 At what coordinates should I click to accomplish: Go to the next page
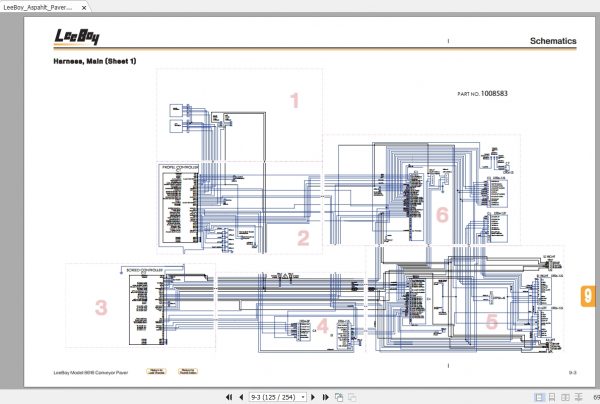tap(313, 397)
